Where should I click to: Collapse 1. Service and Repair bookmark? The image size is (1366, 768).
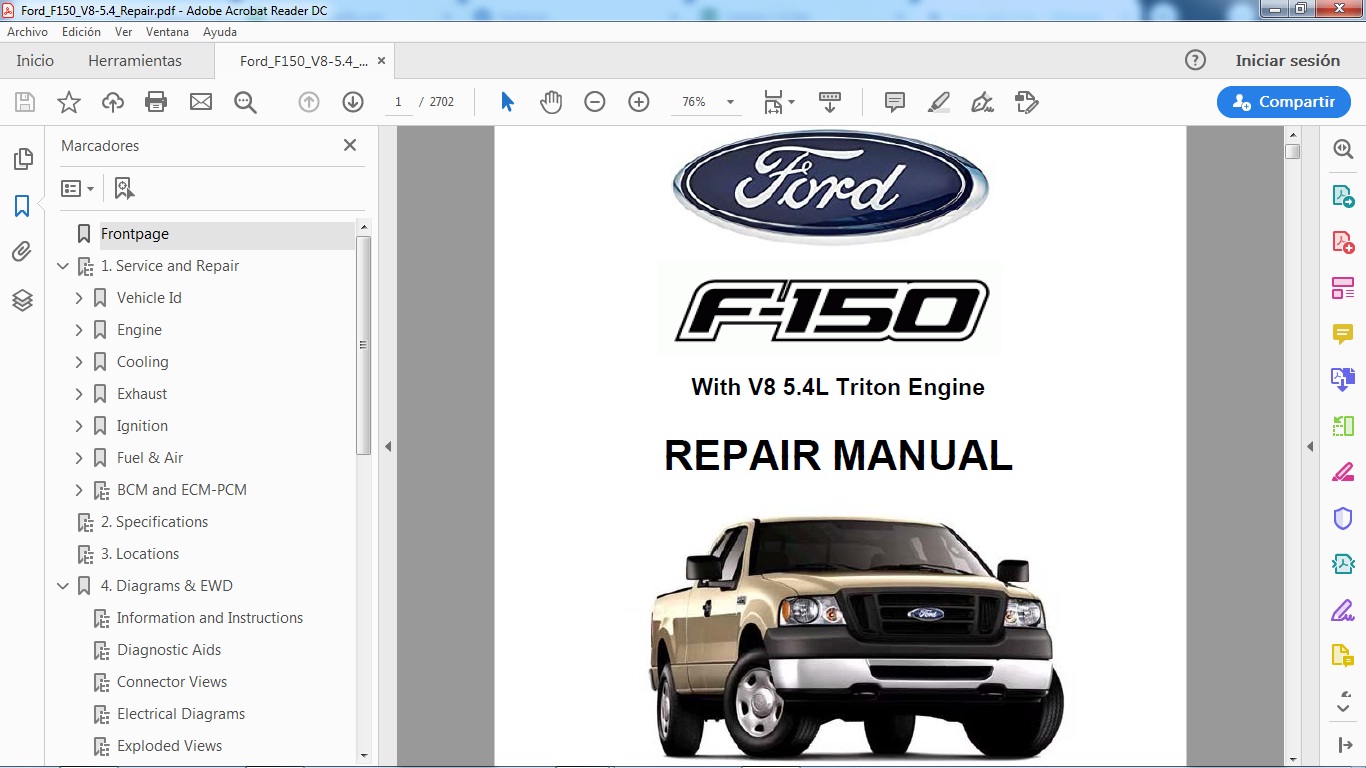[x=63, y=266]
